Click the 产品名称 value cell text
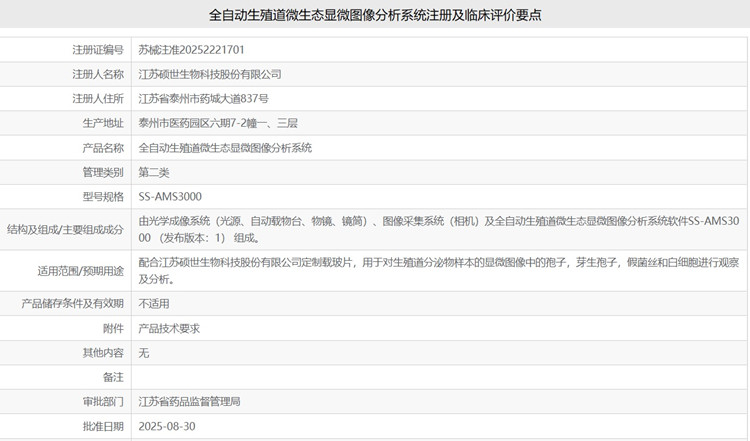Viewport: 750px width, 441px height. pyautogui.click(x=225, y=148)
